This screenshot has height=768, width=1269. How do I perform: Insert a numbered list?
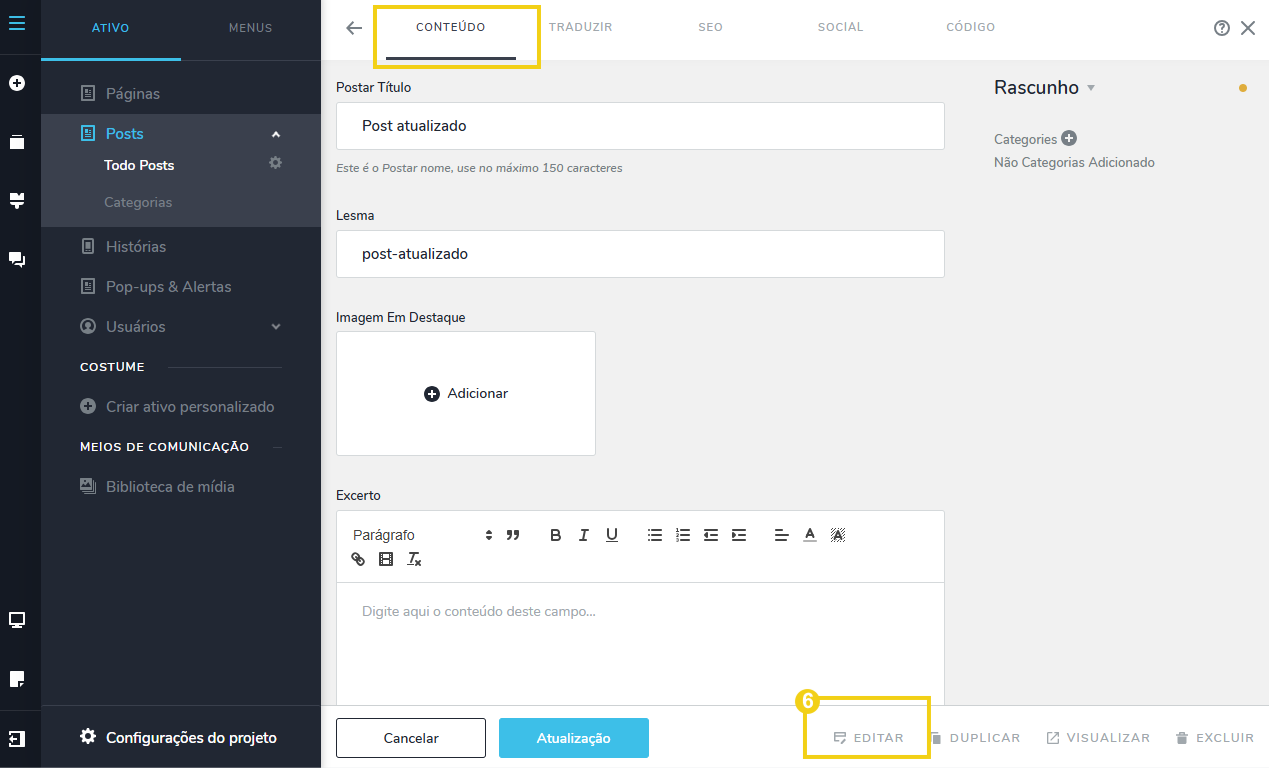[x=683, y=535]
